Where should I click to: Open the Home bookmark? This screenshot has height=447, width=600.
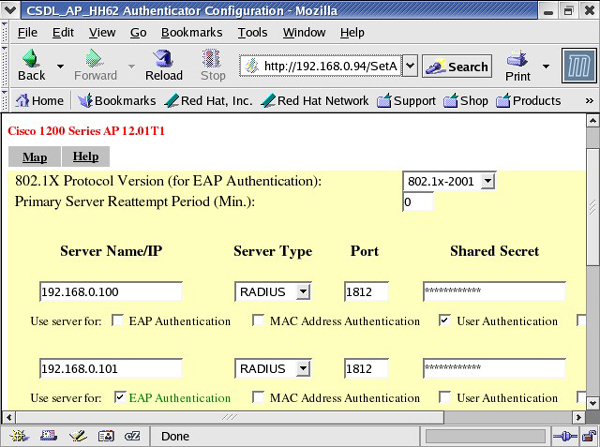pyautogui.click(x=39, y=100)
